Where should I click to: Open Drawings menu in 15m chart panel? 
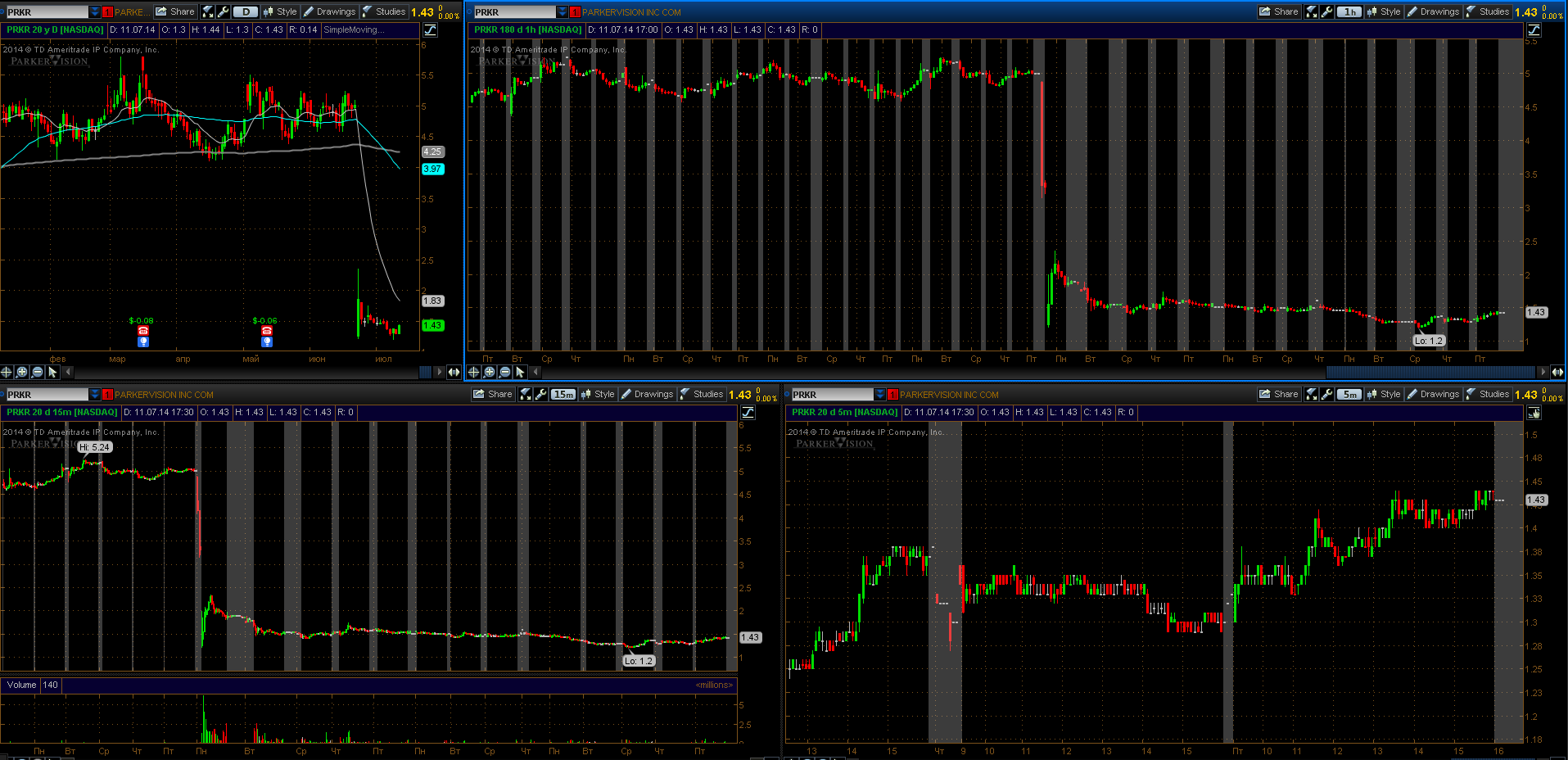647,394
